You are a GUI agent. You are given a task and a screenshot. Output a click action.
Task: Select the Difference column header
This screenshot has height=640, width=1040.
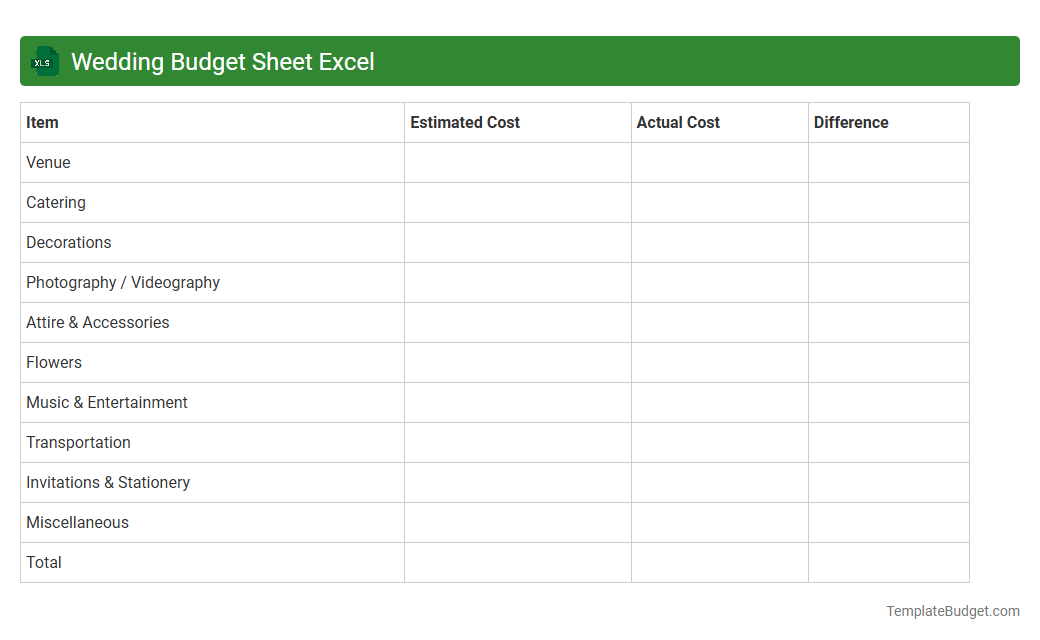851,122
